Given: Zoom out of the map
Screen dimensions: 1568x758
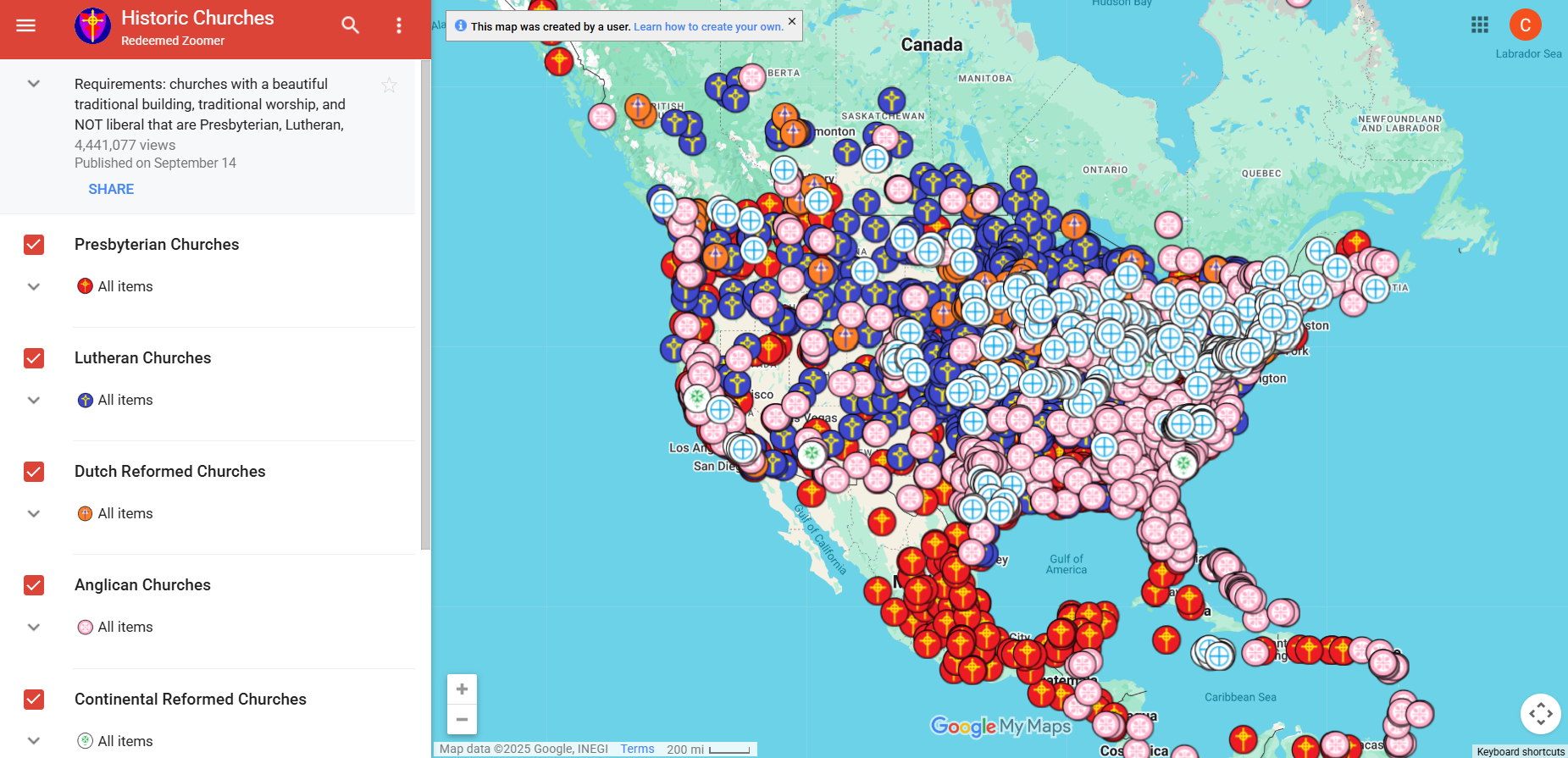Looking at the screenshot, I should click(x=462, y=720).
